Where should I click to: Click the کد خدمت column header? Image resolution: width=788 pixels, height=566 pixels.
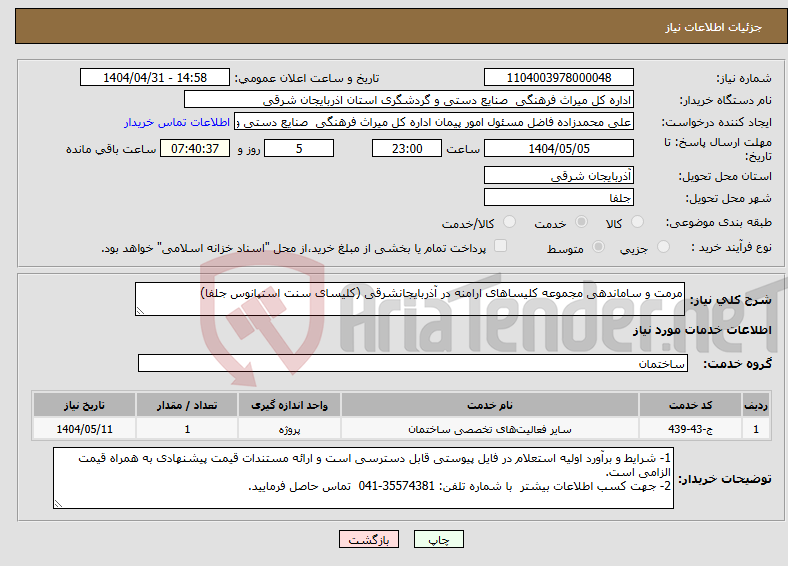[x=691, y=405]
